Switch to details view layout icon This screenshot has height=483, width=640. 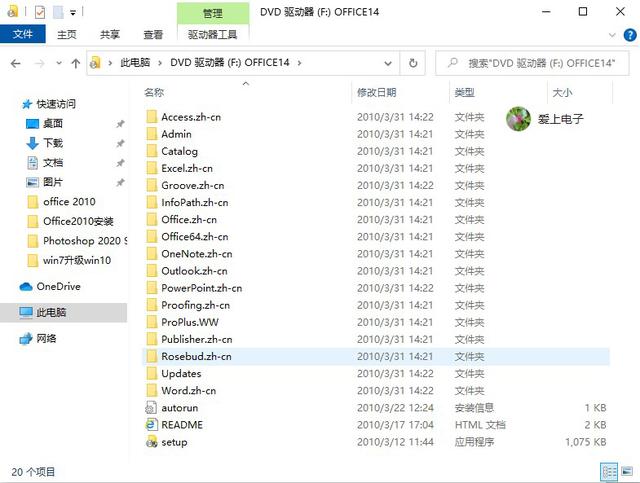(609, 472)
